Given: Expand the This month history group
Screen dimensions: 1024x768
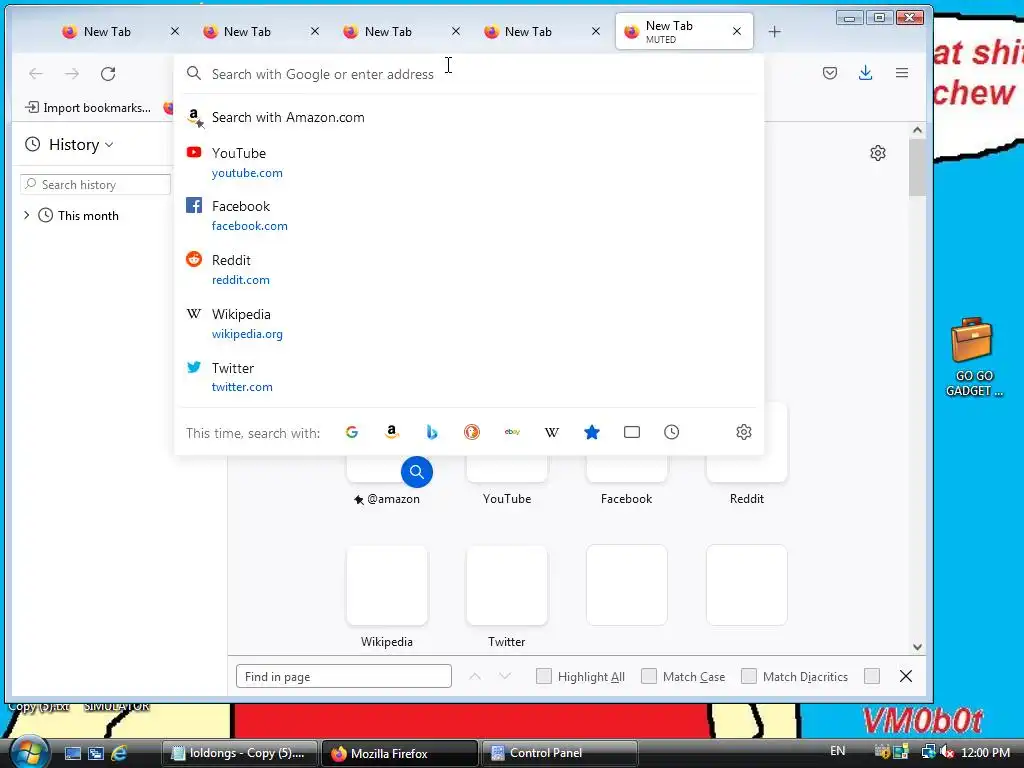Looking at the screenshot, I should (x=26, y=215).
